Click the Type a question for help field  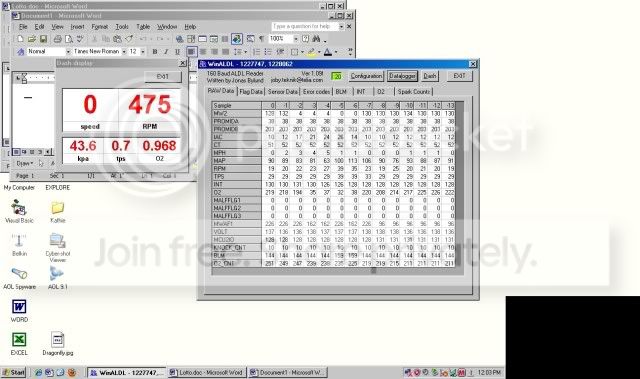tap(305, 27)
